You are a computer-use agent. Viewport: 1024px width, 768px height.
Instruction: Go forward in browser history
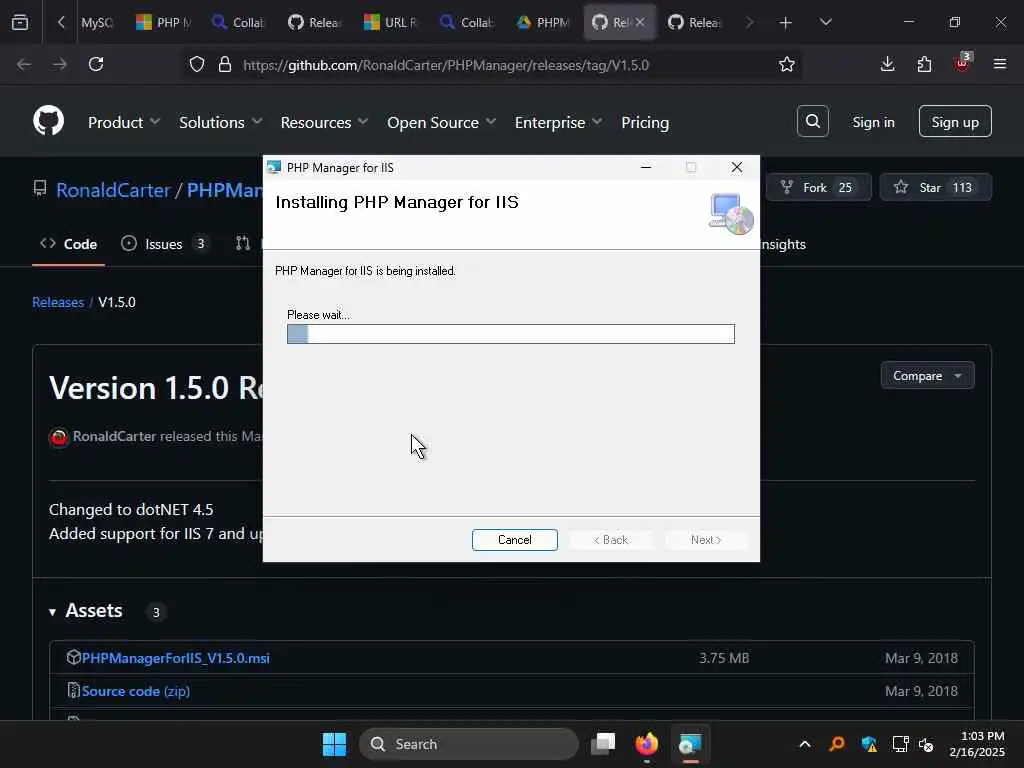tap(60, 64)
